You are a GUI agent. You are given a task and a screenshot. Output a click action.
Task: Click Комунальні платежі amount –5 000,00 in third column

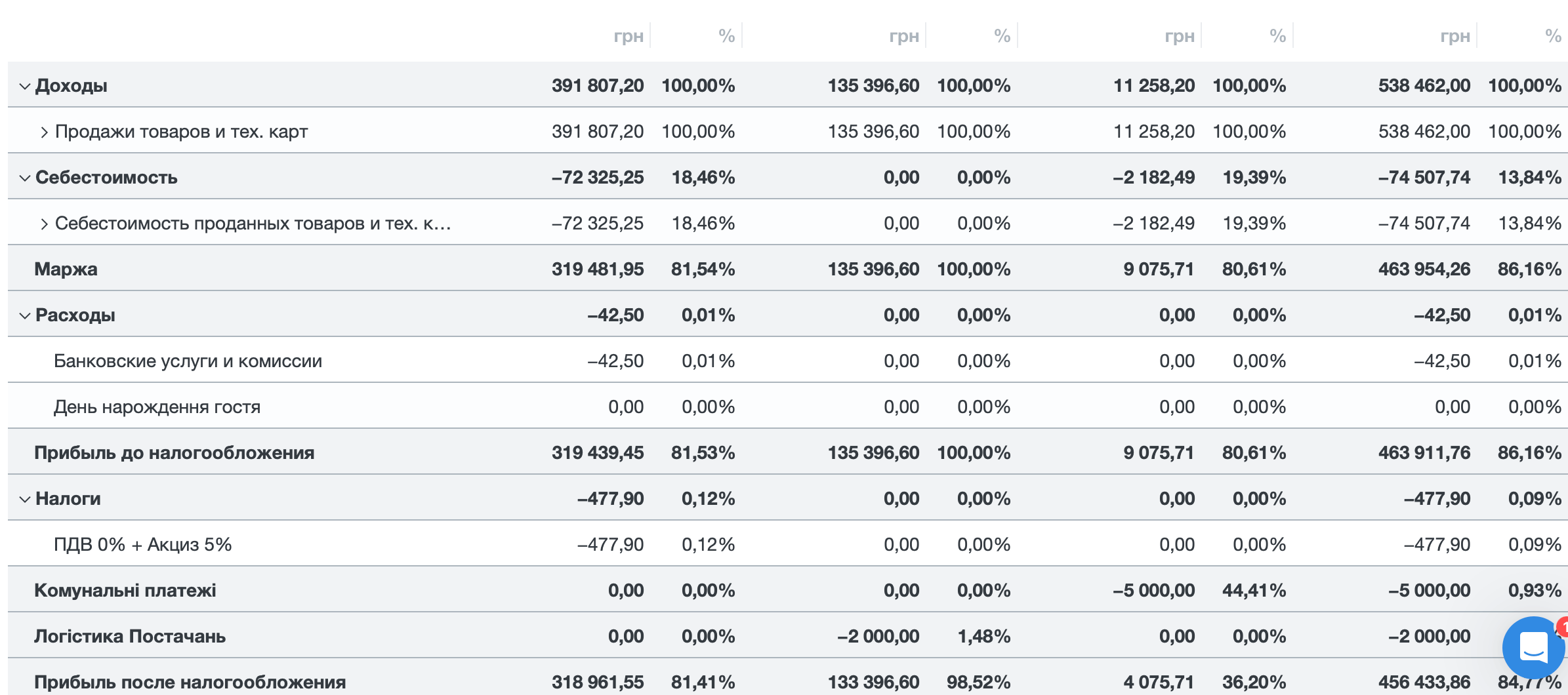click(x=1153, y=591)
